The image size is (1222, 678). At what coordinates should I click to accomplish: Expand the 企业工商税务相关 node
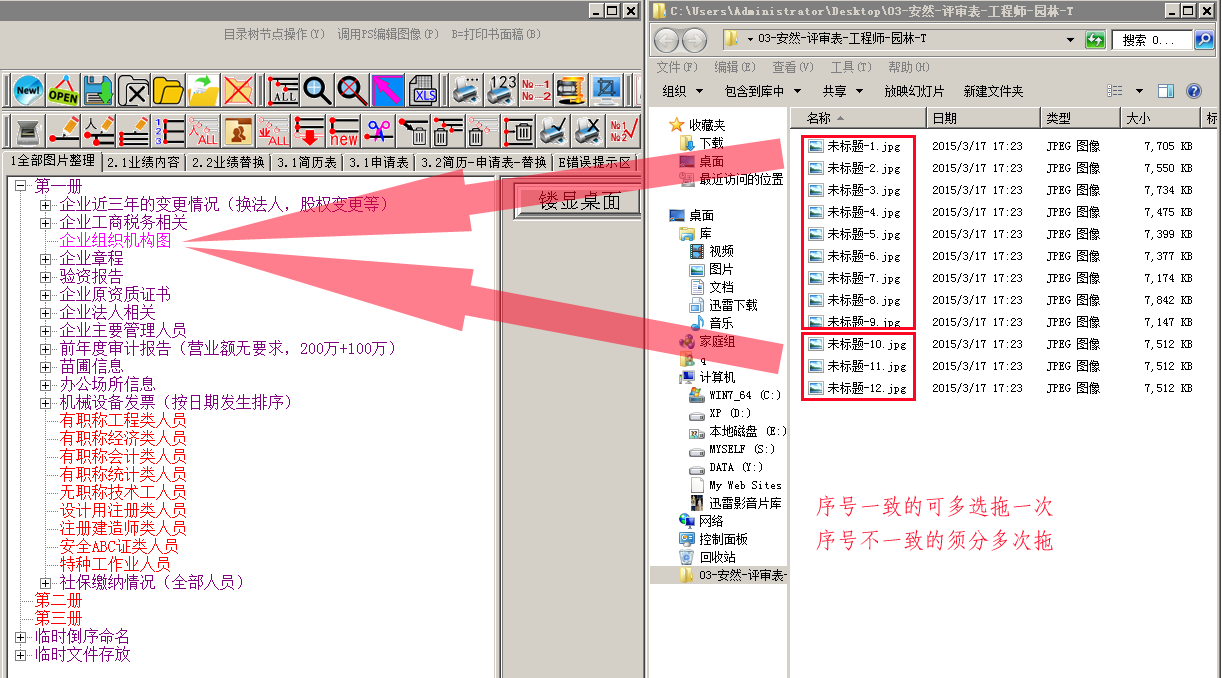click(46, 222)
